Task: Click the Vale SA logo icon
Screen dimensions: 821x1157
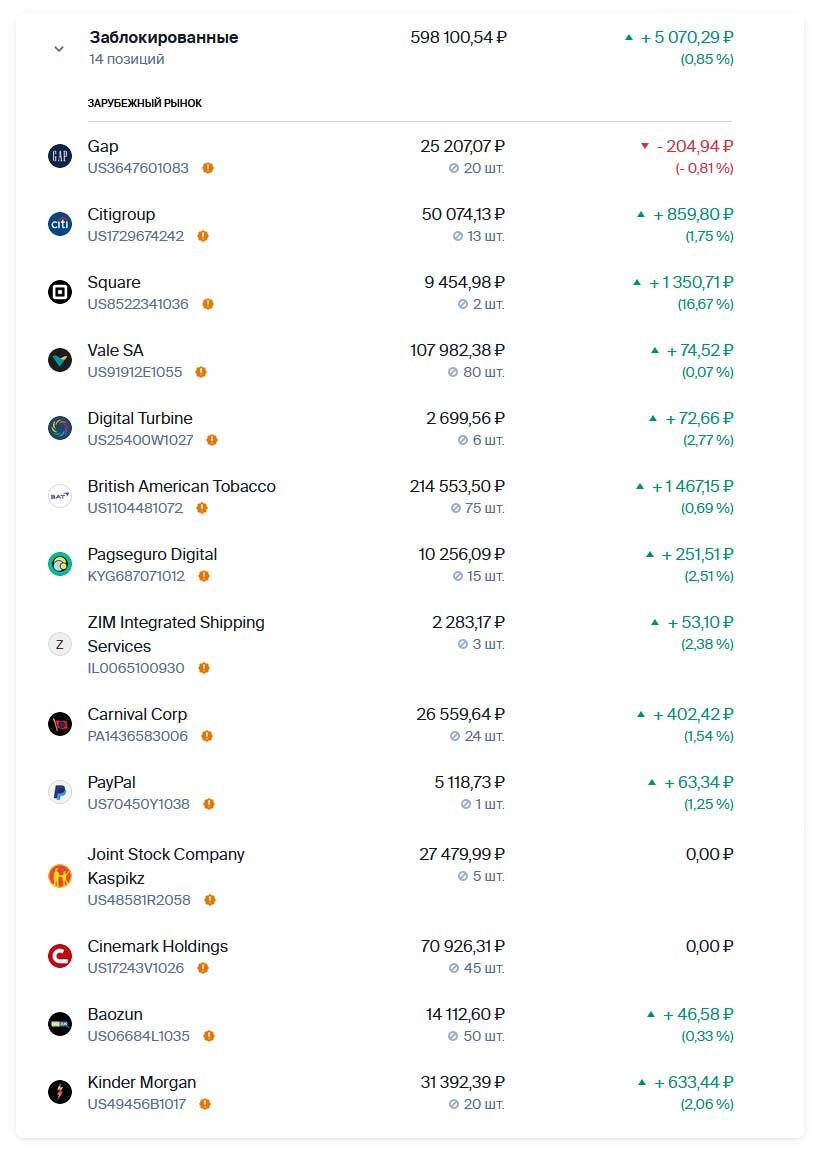Action: pos(60,360)
